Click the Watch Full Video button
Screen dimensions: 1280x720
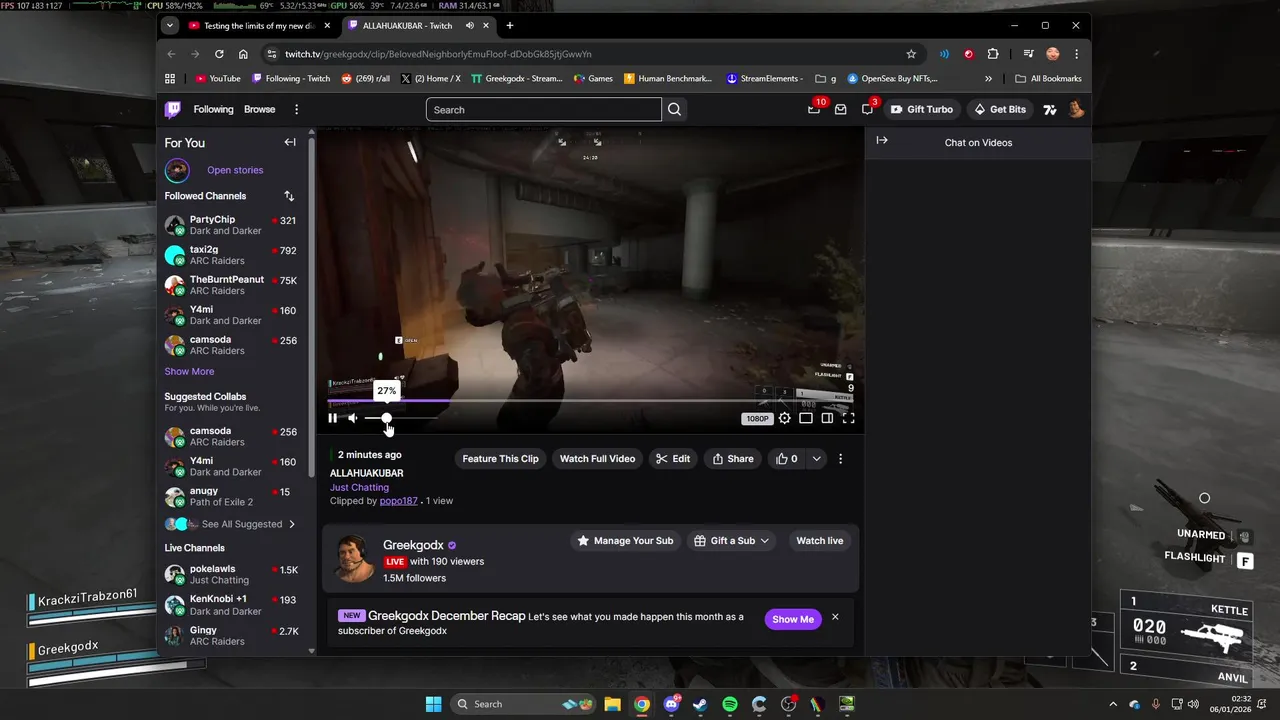pos(597,459)
